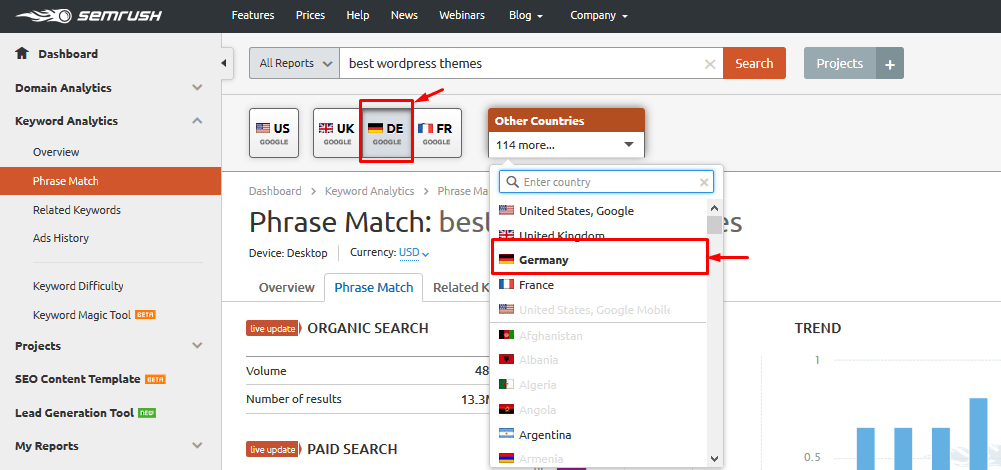The image size is (1001, 470).
Task: Click the Dashboard breadcrumb link
Action: pyautogui.click(x=275, y=191)
